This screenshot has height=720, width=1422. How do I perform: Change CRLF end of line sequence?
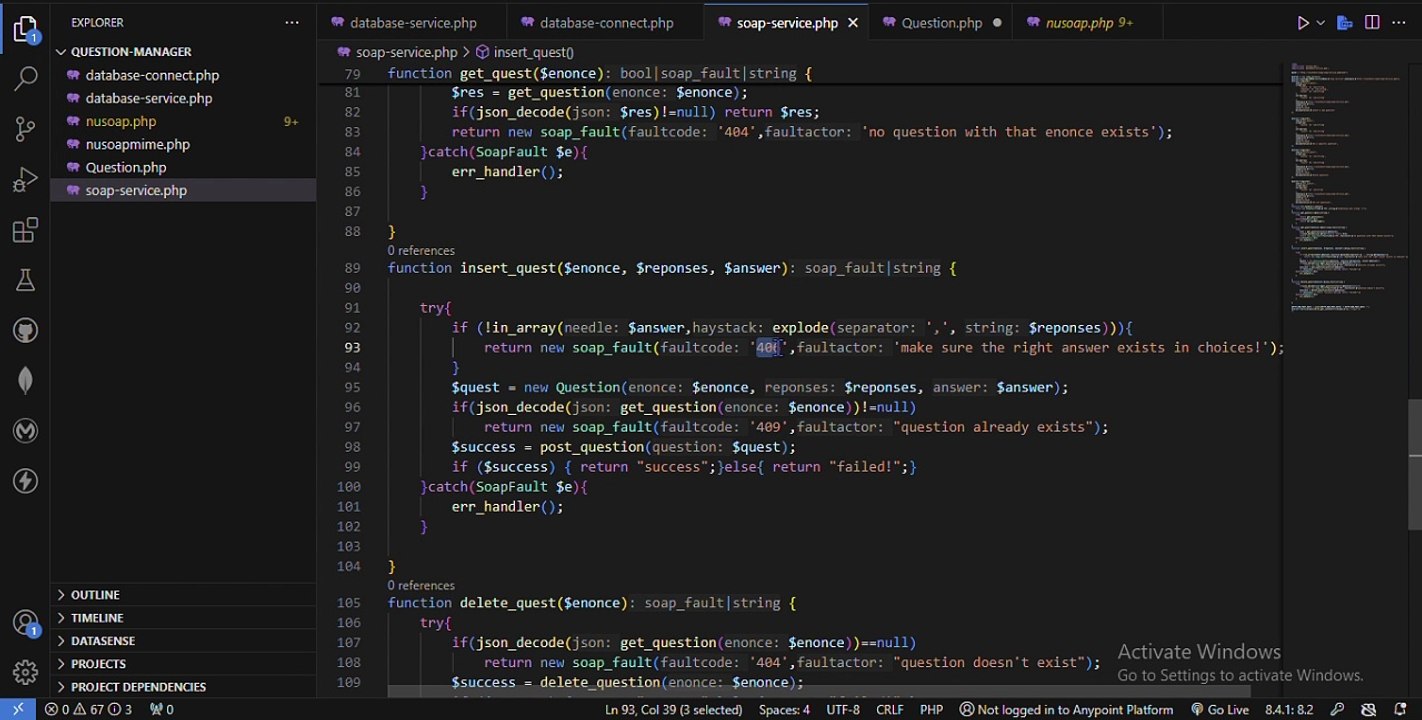(x=889, y=709)
